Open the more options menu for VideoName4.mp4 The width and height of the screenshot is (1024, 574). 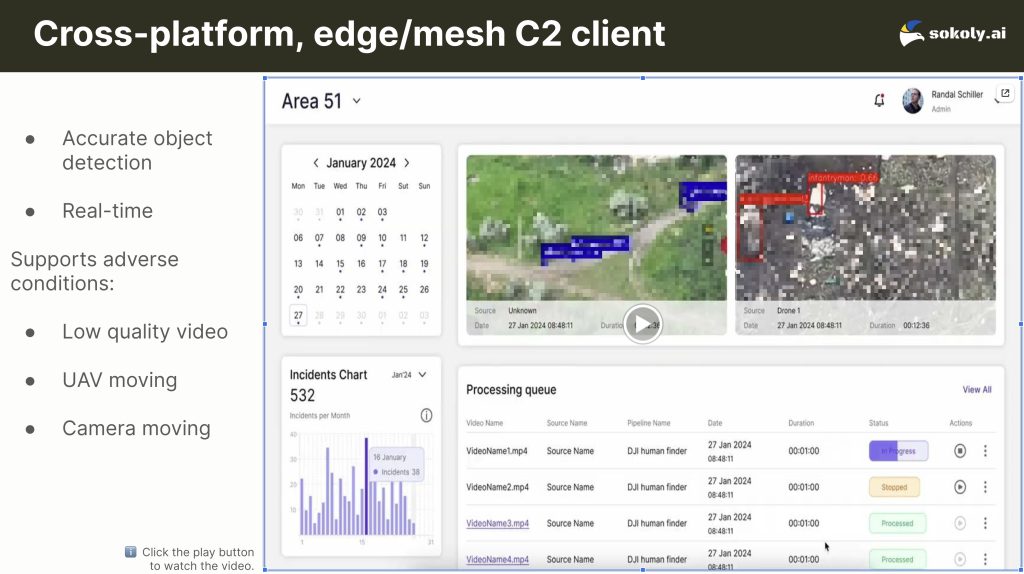[x=985, y=559]
